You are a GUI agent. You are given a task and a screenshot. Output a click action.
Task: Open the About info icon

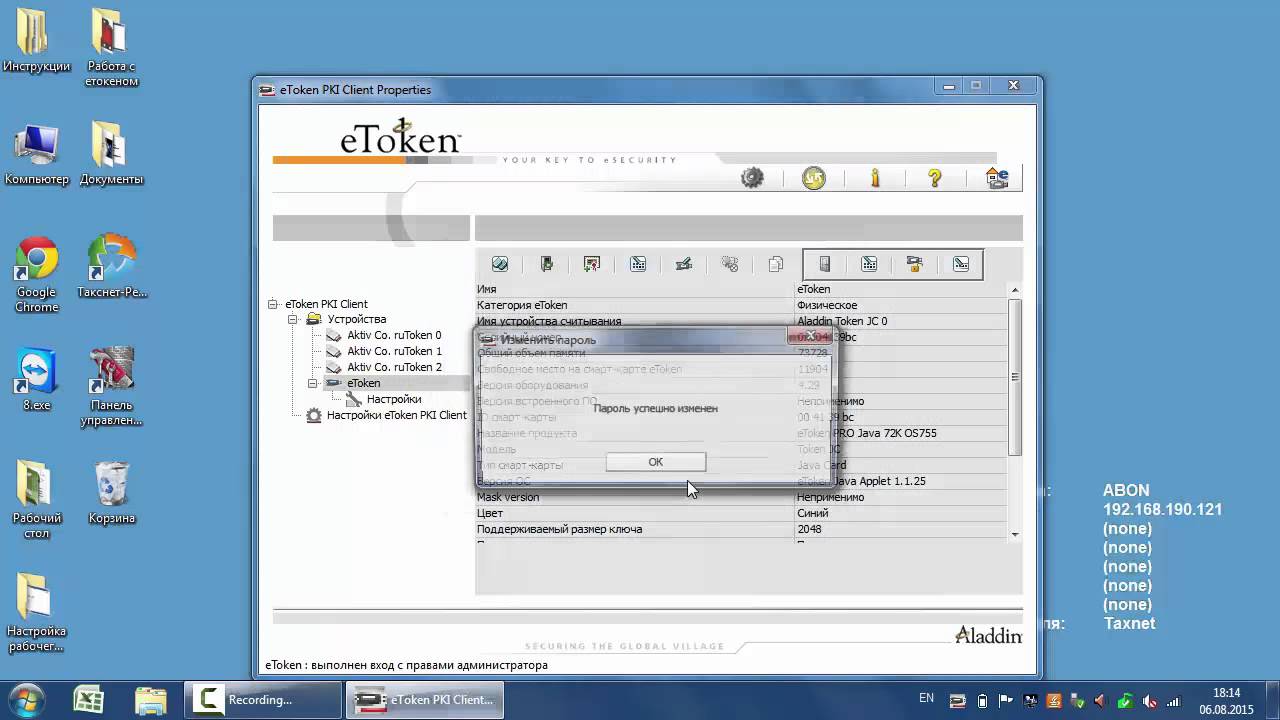coord(875,178)
